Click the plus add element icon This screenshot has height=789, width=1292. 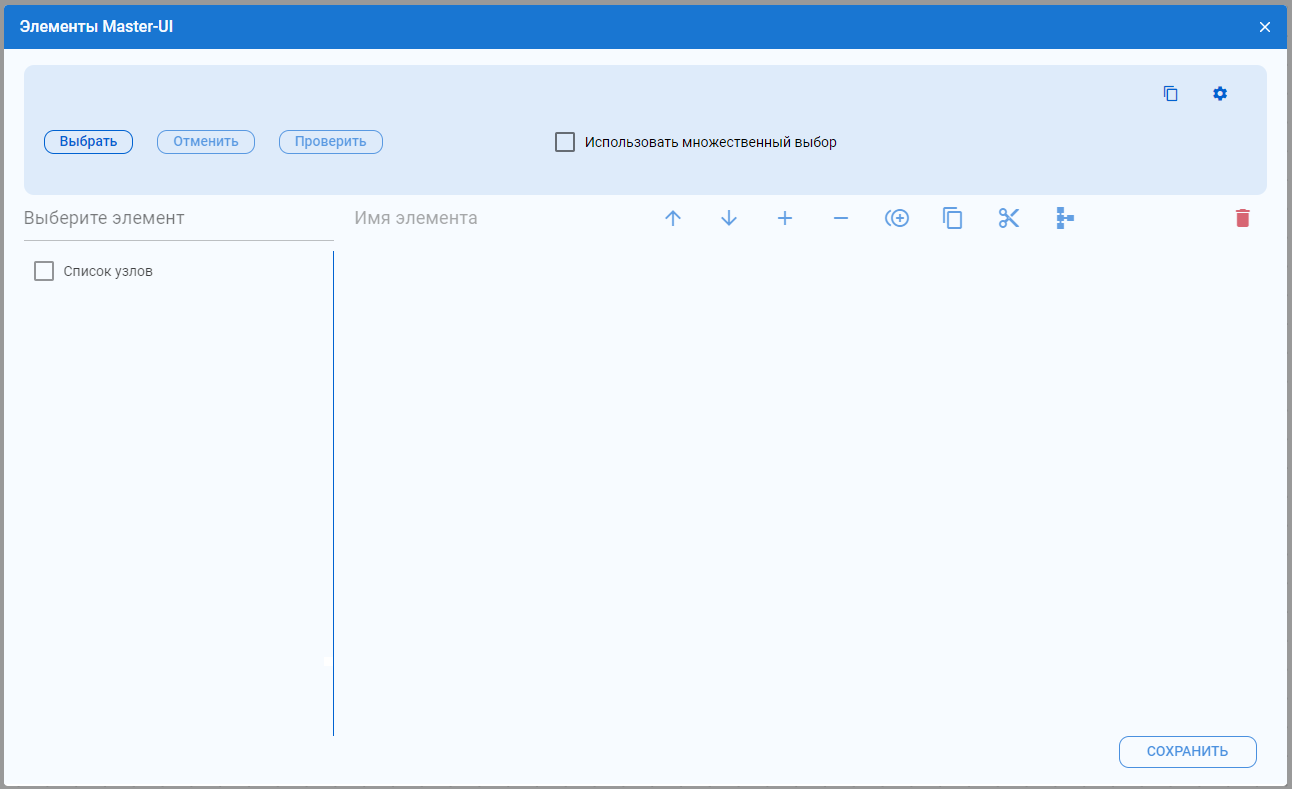point(785,218)
